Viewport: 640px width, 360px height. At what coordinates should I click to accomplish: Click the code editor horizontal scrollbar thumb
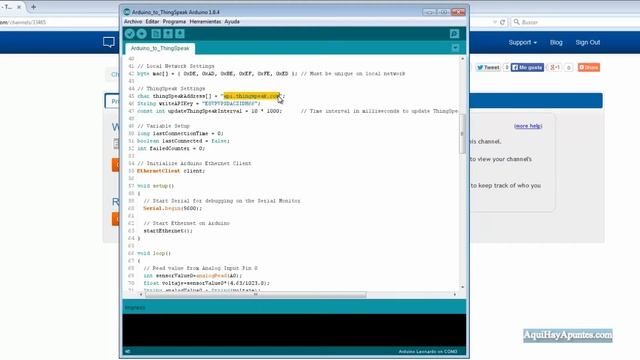[256, 294]
